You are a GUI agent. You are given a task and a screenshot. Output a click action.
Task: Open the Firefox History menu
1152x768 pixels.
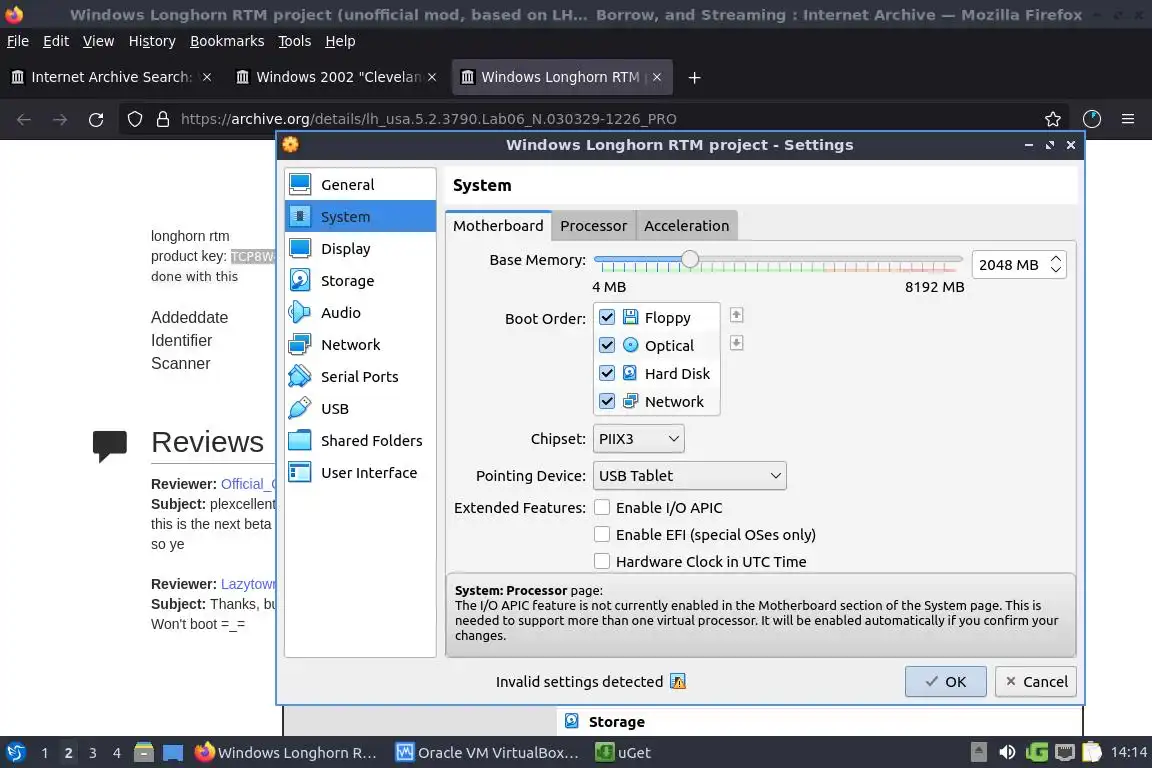(152, 41)
